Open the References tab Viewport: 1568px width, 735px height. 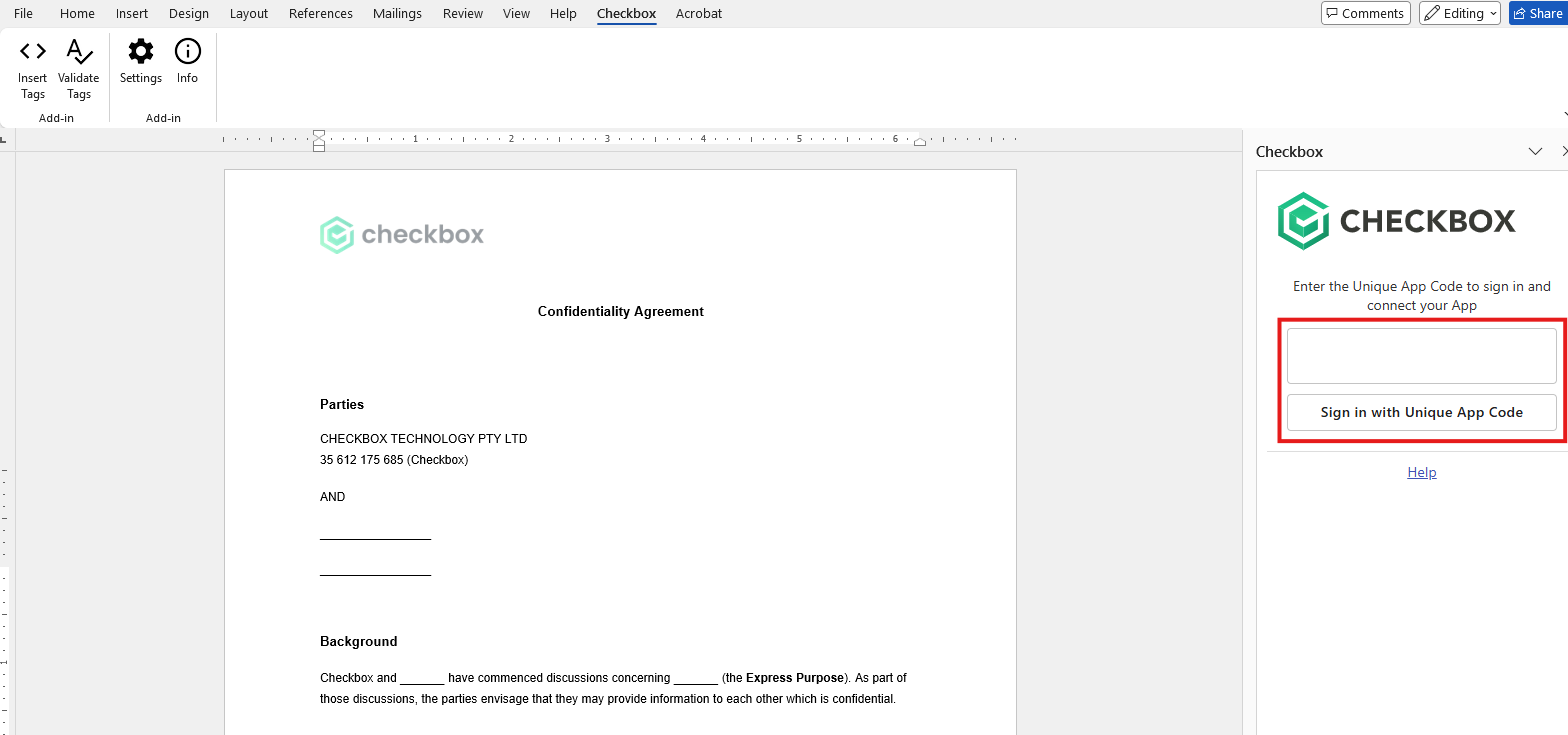[321, 13]
